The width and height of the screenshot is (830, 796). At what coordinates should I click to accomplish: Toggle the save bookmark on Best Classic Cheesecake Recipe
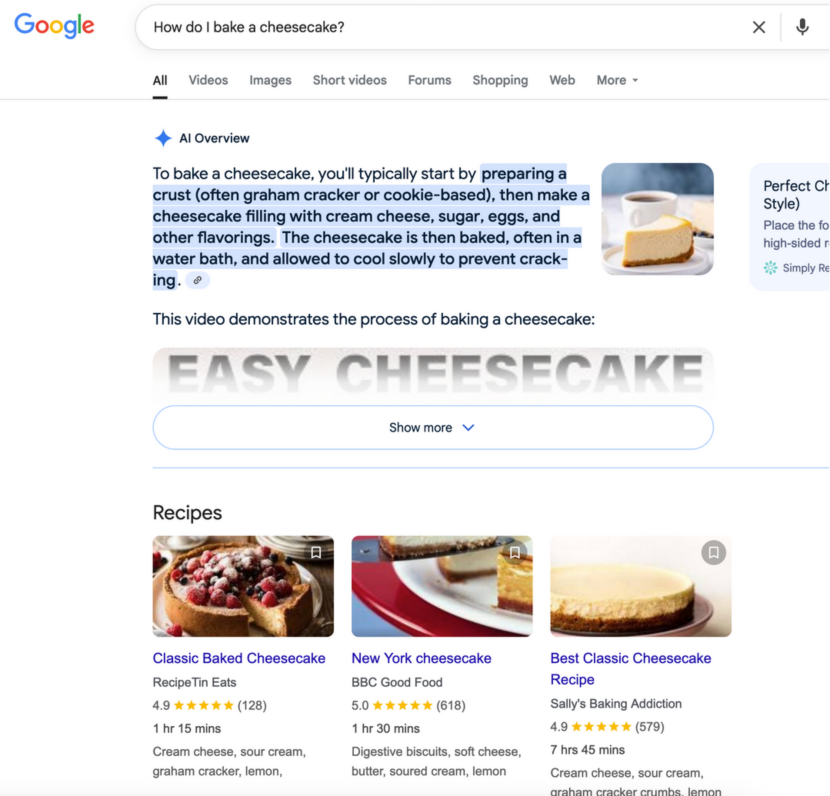[x=713, y=552]
